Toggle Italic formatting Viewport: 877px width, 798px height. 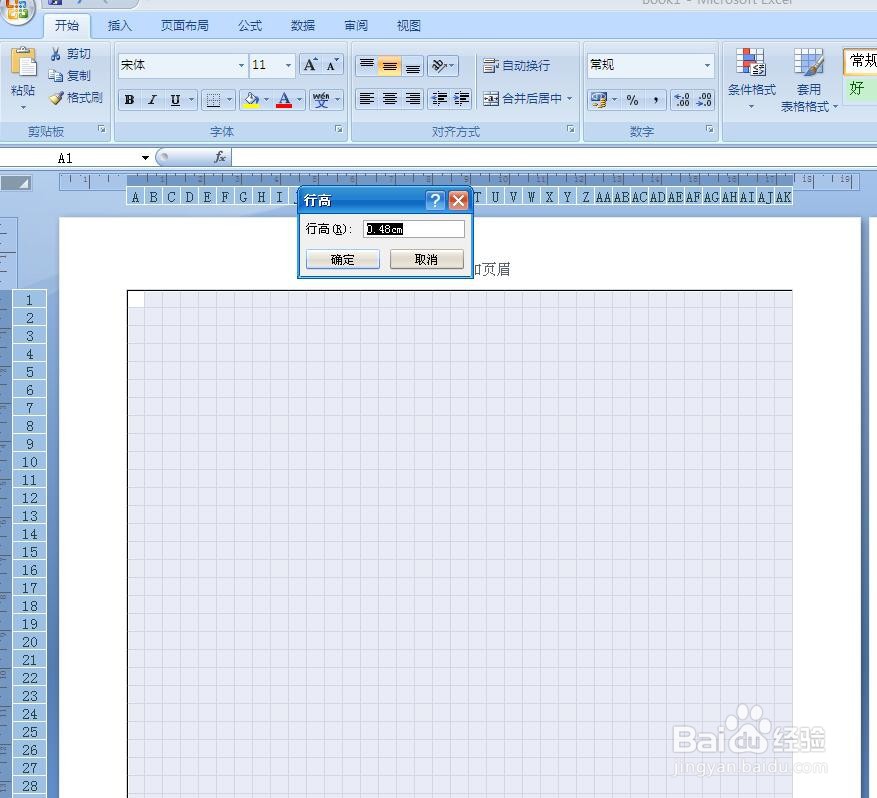(152, 100)
